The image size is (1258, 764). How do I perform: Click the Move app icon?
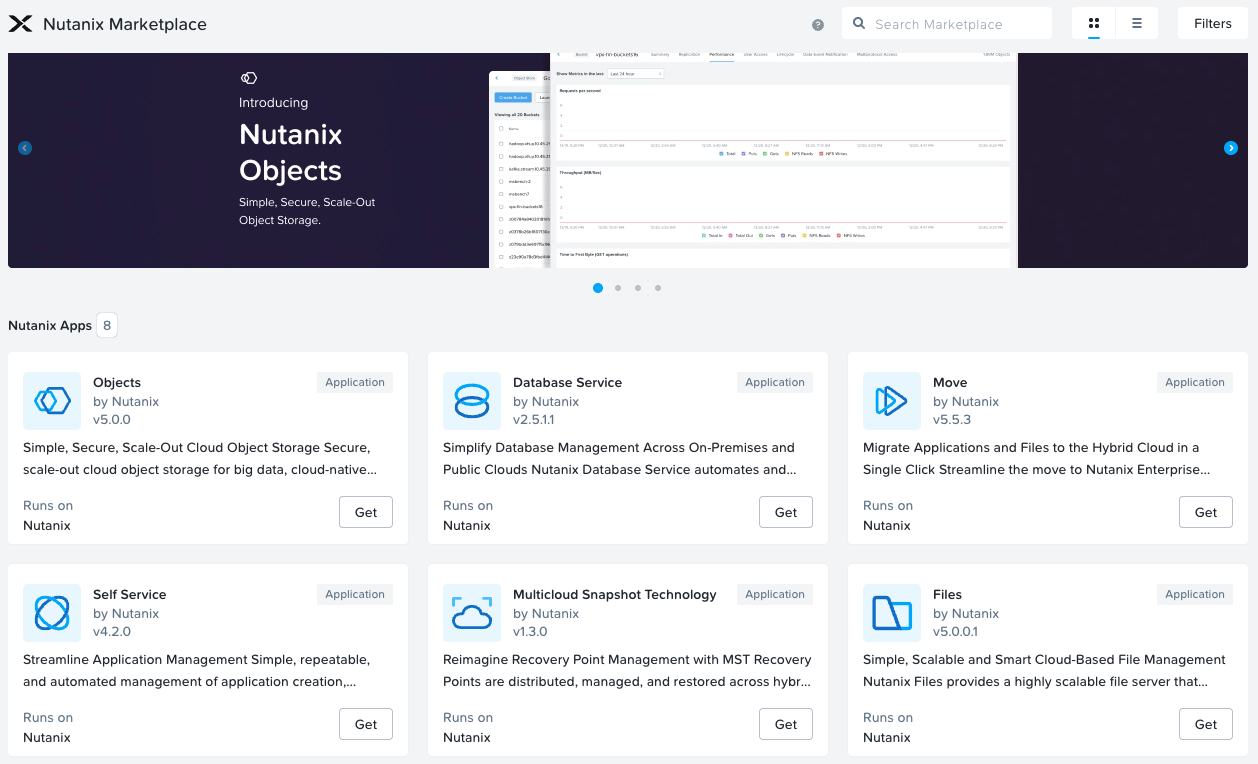pos(892,401)
